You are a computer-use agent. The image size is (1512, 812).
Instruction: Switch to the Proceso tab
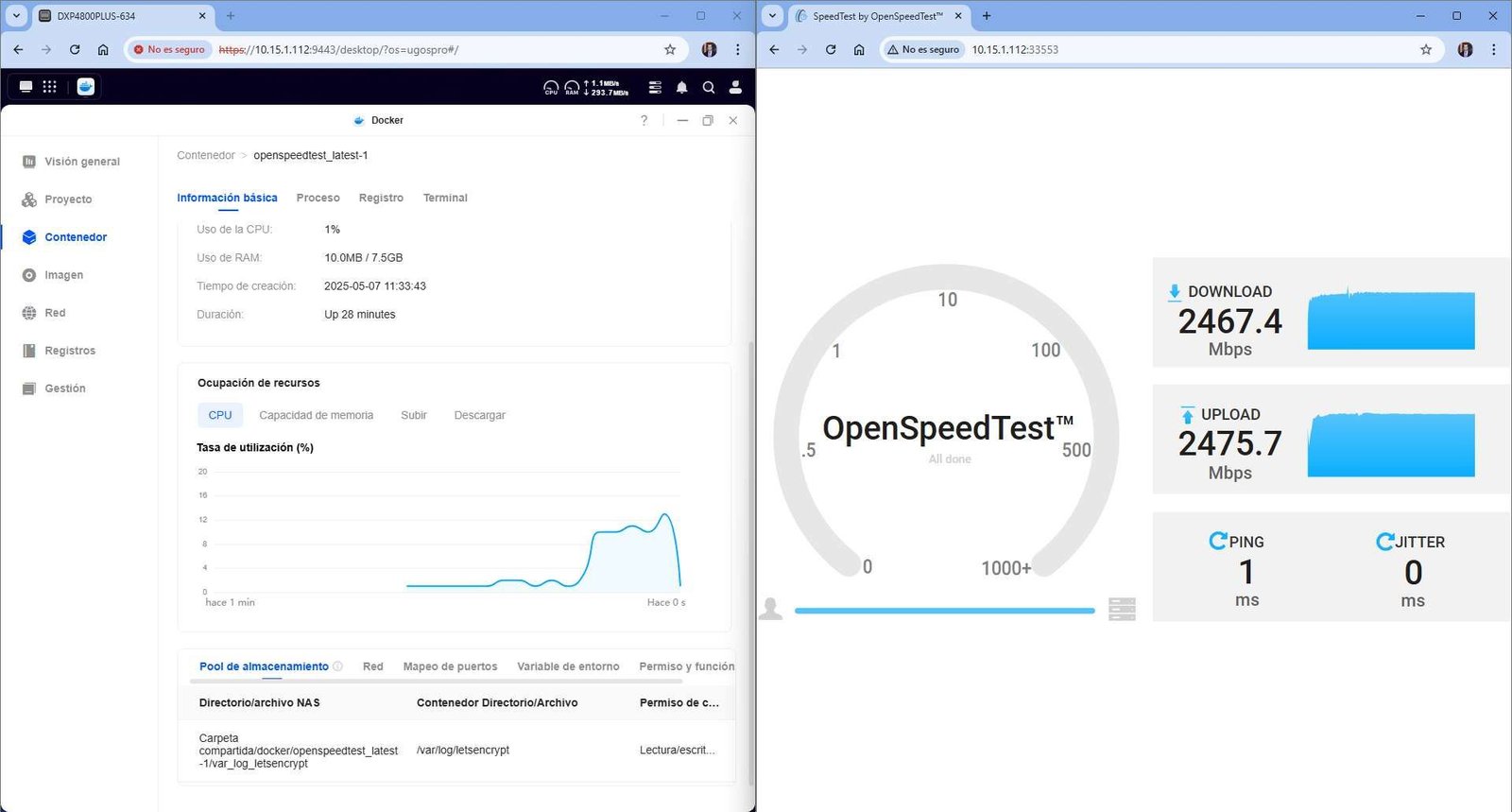318,198
